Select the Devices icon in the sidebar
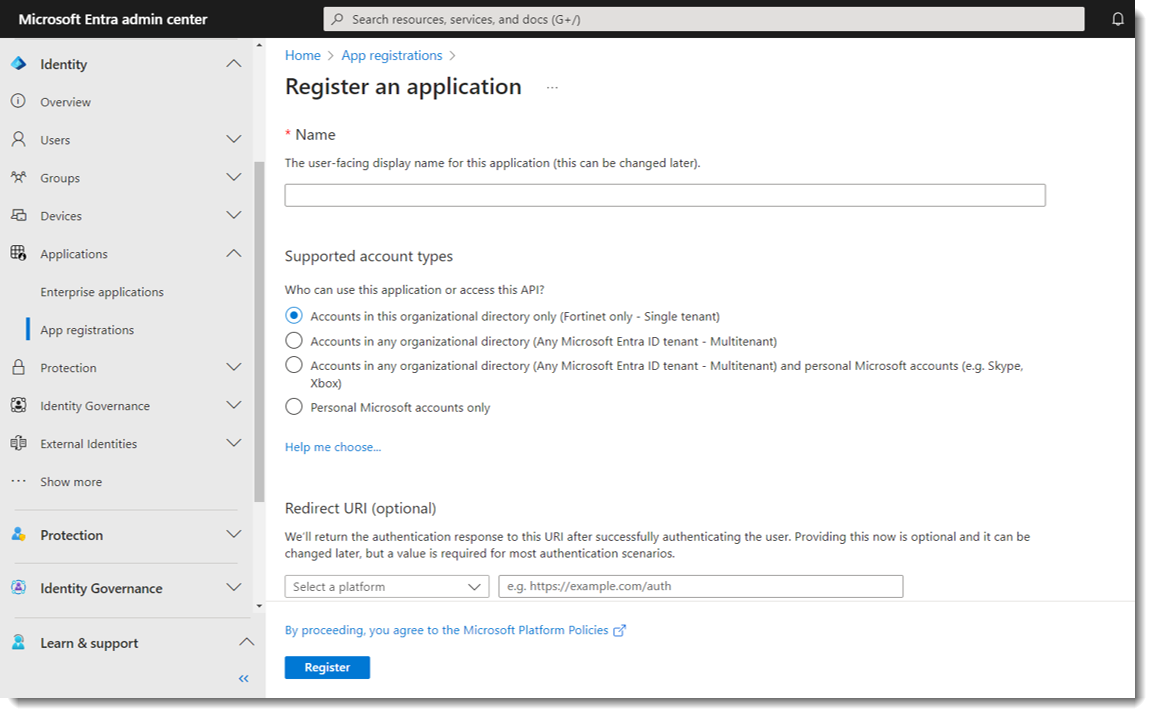The image size is (1154, 717). (x=19, y=215)
